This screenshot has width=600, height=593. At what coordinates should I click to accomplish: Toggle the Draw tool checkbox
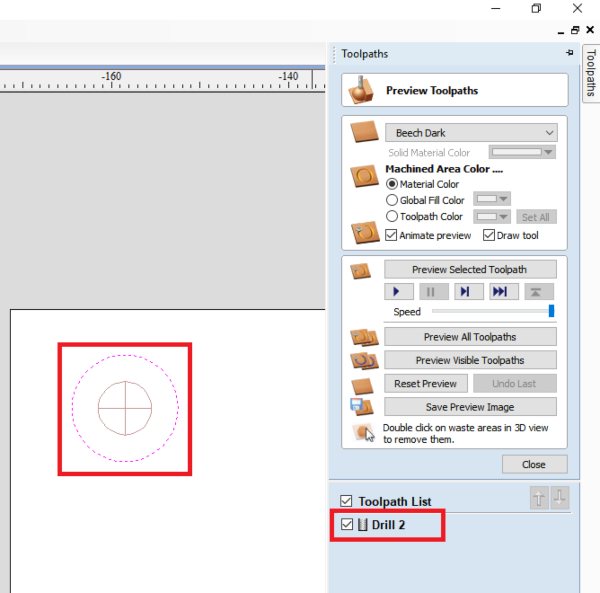click(x=489, y=235)
